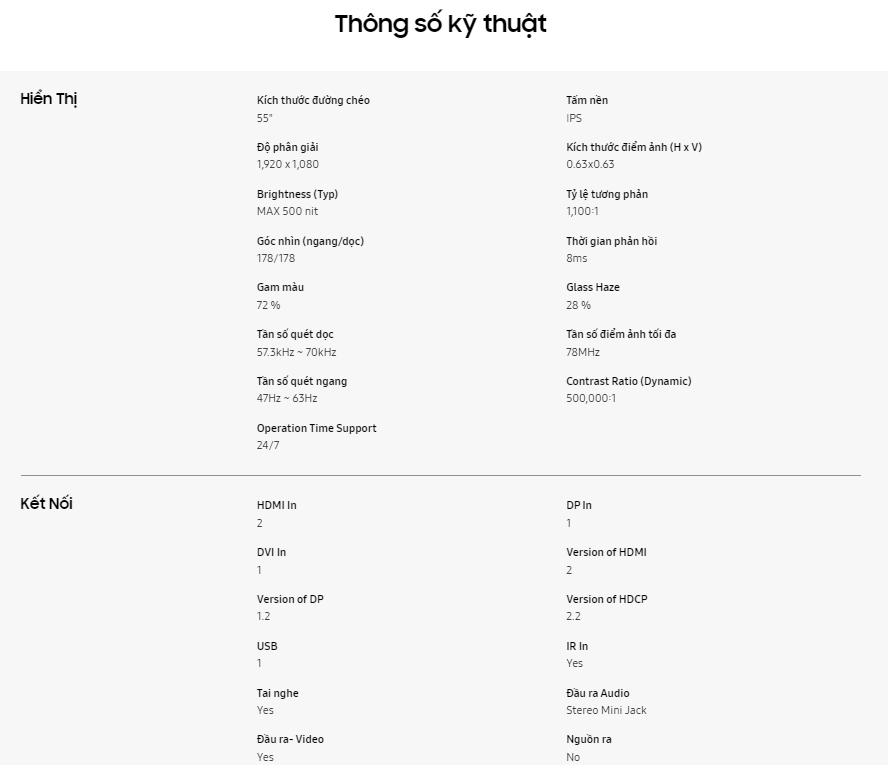Screen dimensions: 888x765
Task: Select the "Hiển Thị" section title
Action: [49, 99]
